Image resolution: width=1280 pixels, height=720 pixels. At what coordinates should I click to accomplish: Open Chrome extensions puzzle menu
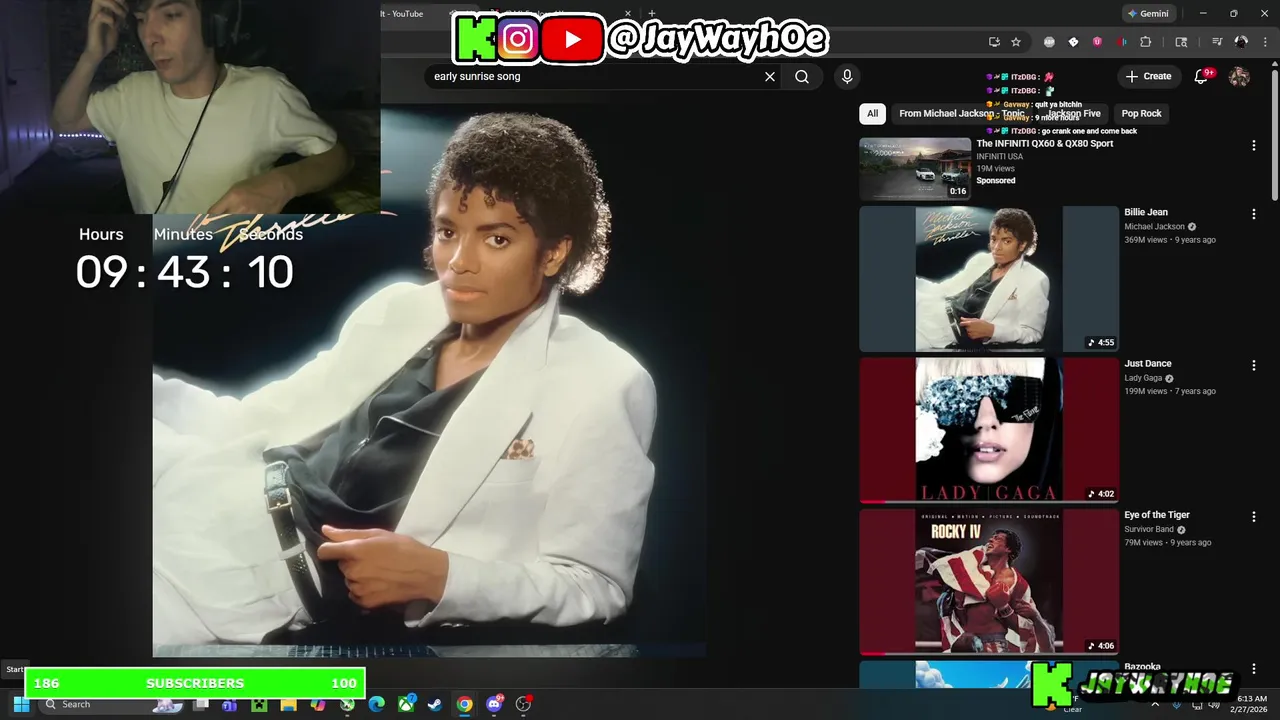(1146, 42)
